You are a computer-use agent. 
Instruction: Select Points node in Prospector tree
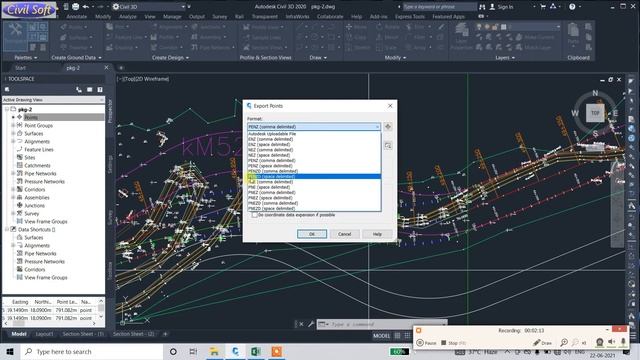(x=31, y=117)
